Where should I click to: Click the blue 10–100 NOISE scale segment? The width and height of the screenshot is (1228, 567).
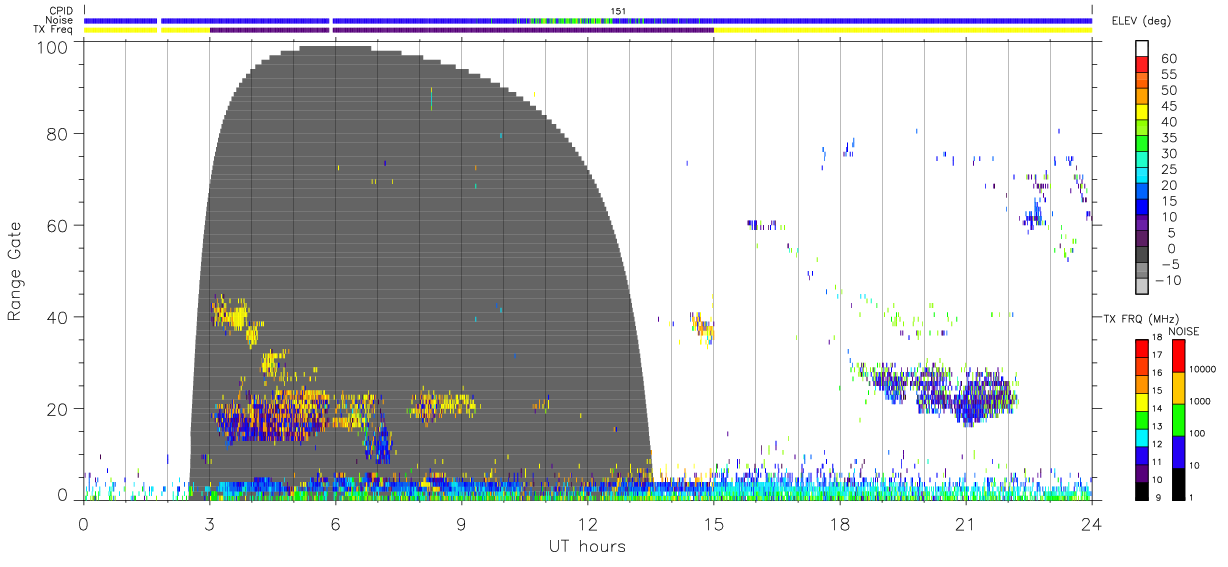pos(1178,450)
